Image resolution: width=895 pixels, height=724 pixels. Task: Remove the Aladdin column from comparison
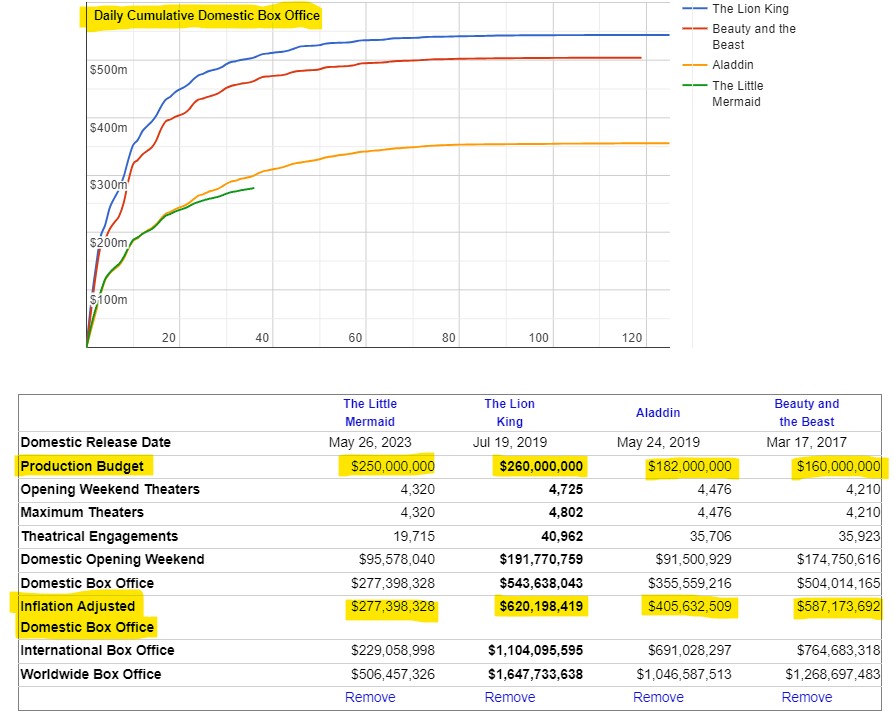[x=659, y=697]
